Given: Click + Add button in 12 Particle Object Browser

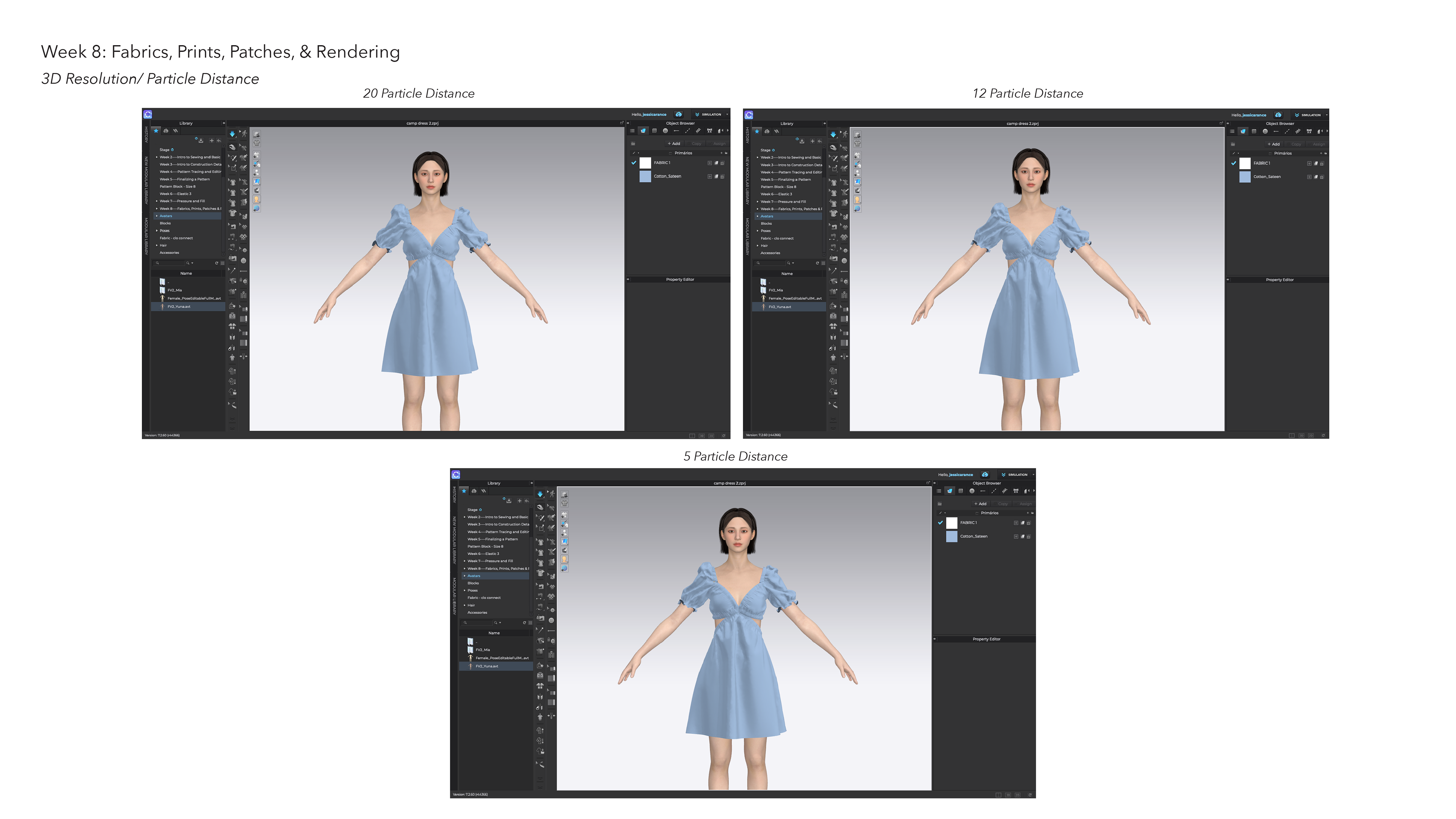Looking at the screenshot, I should [x=1274, y=144].
